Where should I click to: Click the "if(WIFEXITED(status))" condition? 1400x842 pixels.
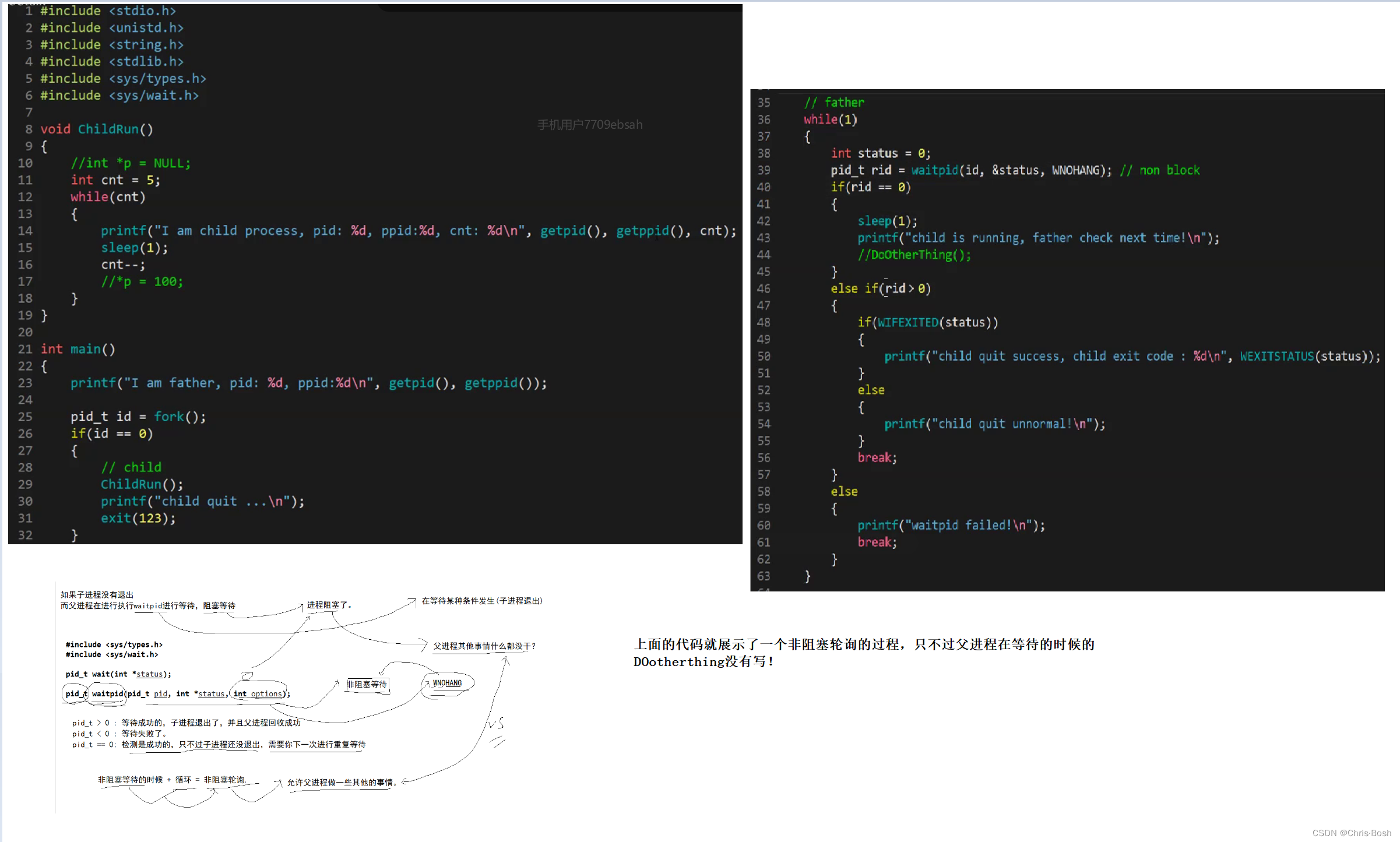[x=928, y=322]
